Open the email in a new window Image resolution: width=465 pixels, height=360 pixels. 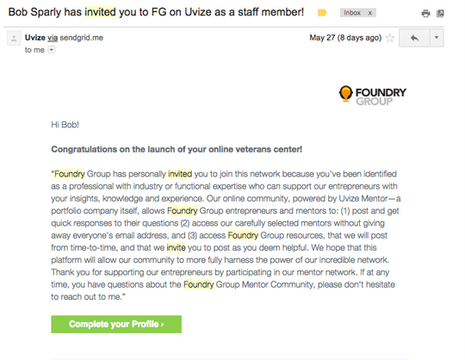[440, 13]
